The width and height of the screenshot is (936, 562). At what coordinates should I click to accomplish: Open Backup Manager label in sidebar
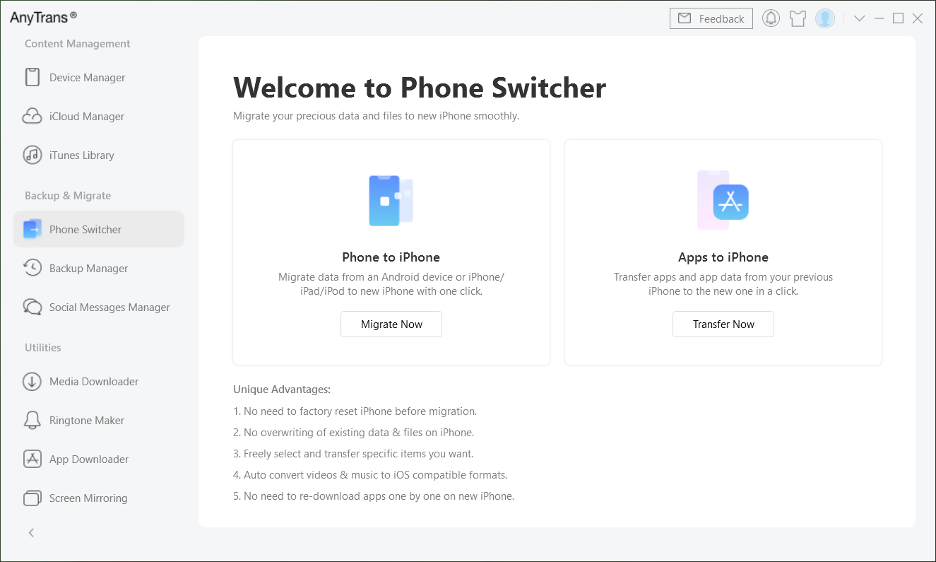tap(88, 268)
